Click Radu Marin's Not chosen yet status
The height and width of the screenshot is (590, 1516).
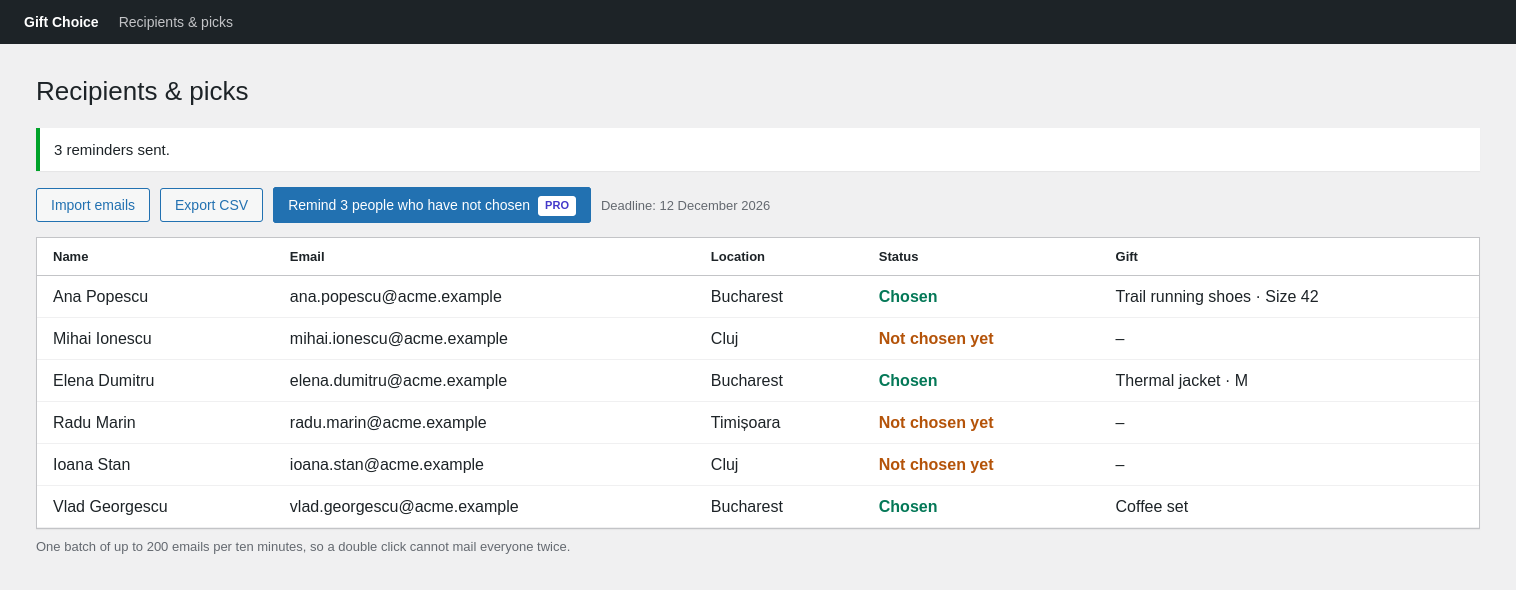pyautogui.click(x=936, y=423)
